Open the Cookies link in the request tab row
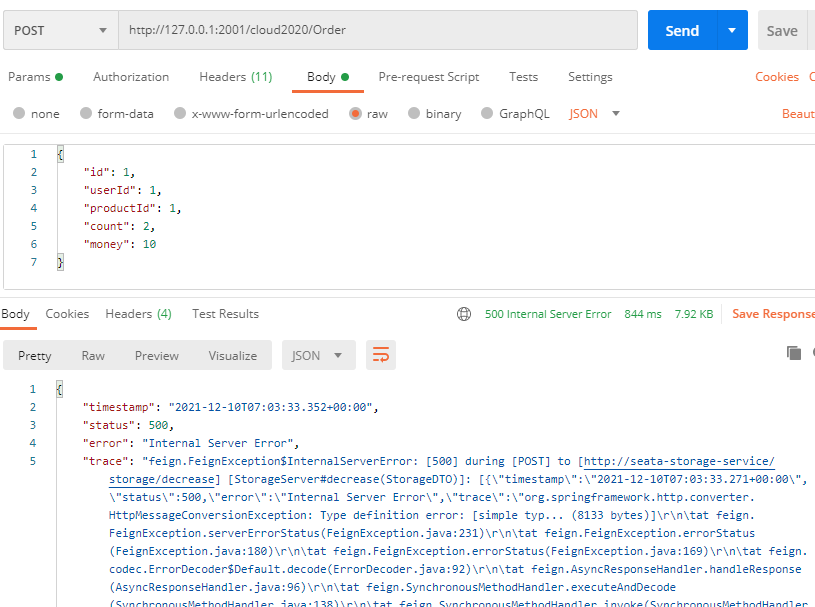815x607 pixels. (777, 77)
